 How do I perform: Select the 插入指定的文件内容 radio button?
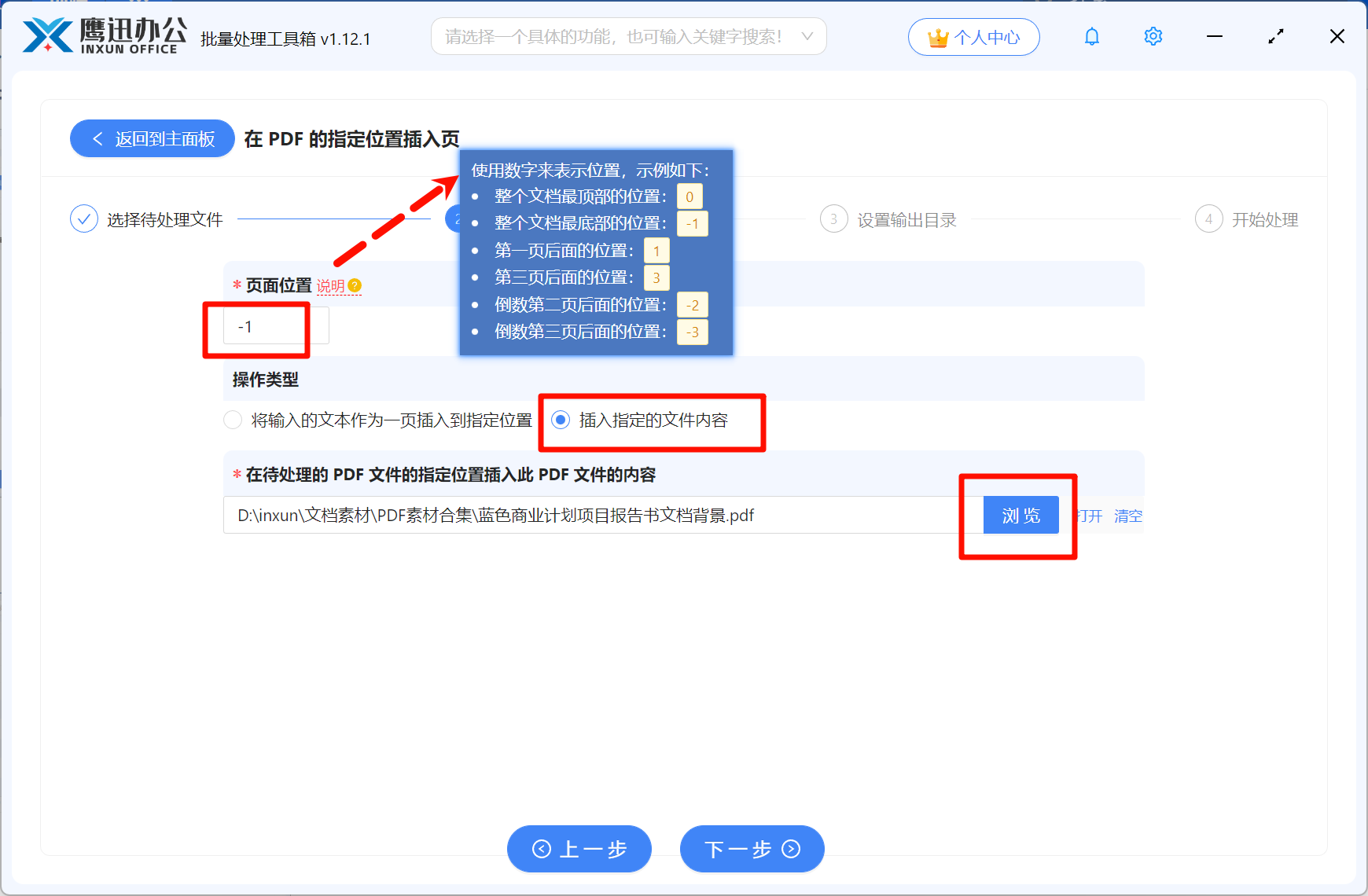click(x=560, y=420)
